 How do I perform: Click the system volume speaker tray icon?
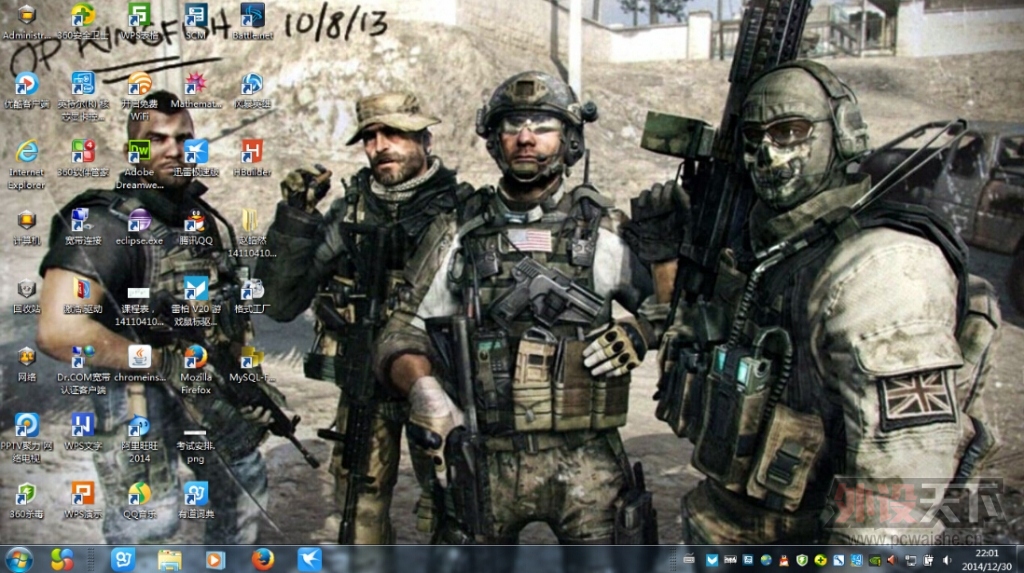(x=946, y=561)
